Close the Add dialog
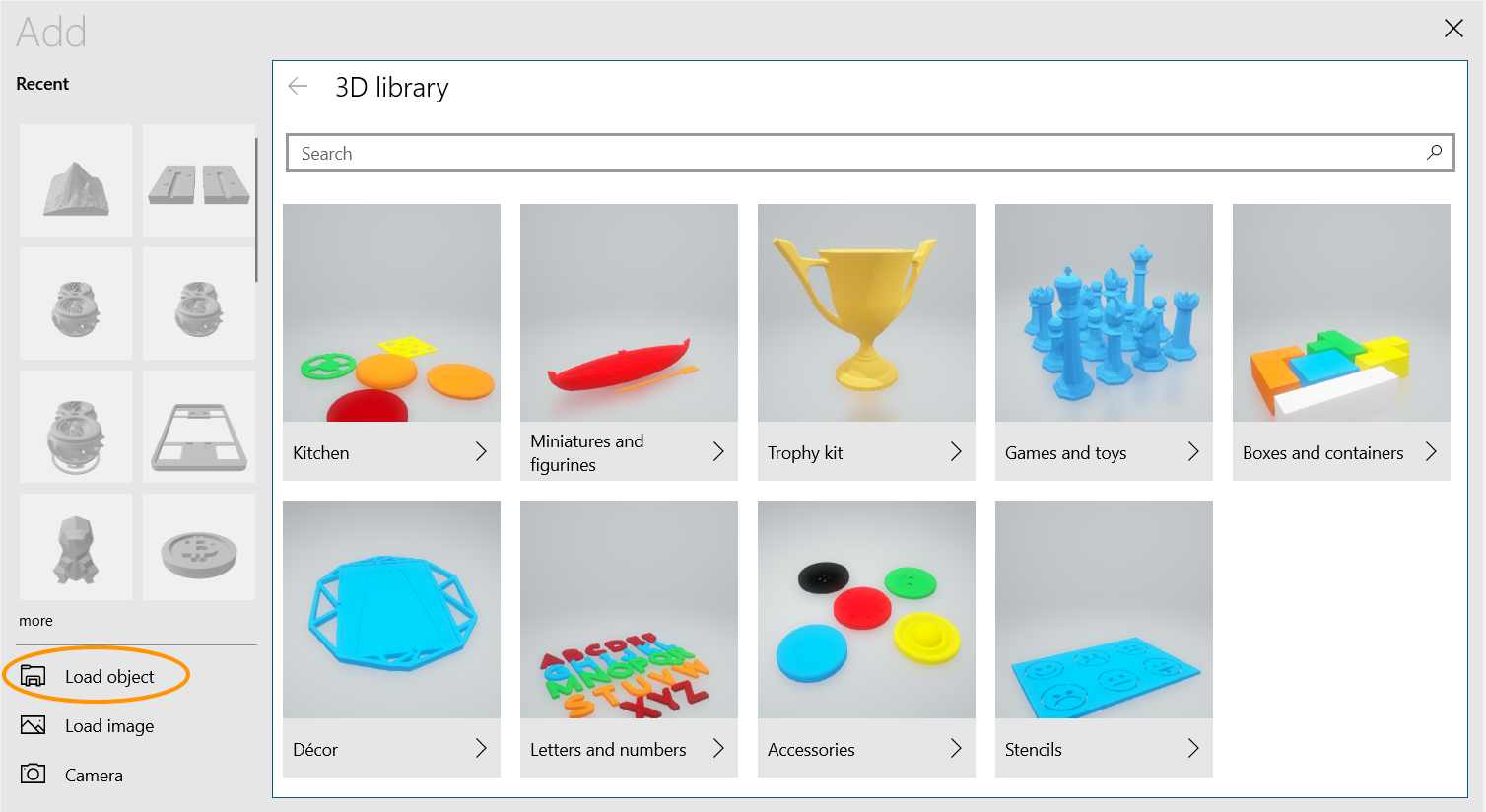This screenshot has width=1486, height=812. point(1453,29)
